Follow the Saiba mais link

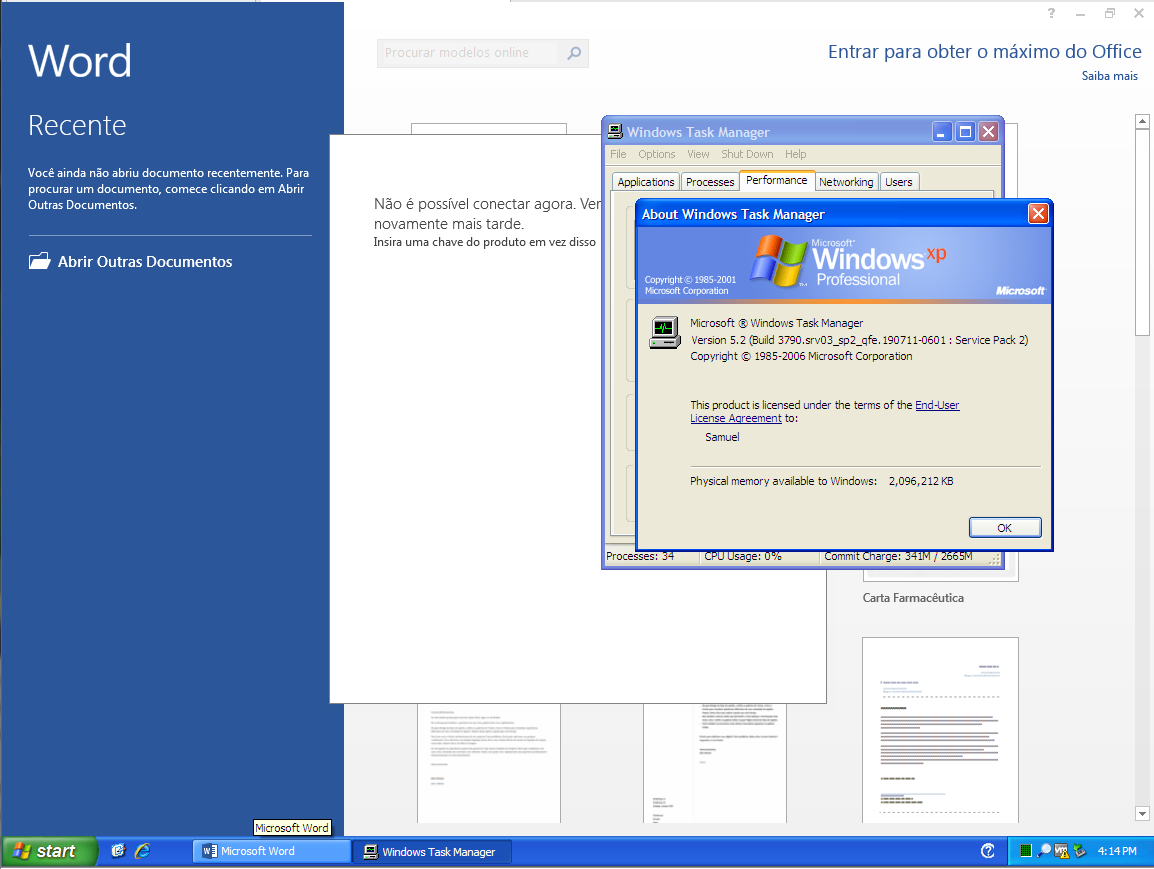point(1109,76)
